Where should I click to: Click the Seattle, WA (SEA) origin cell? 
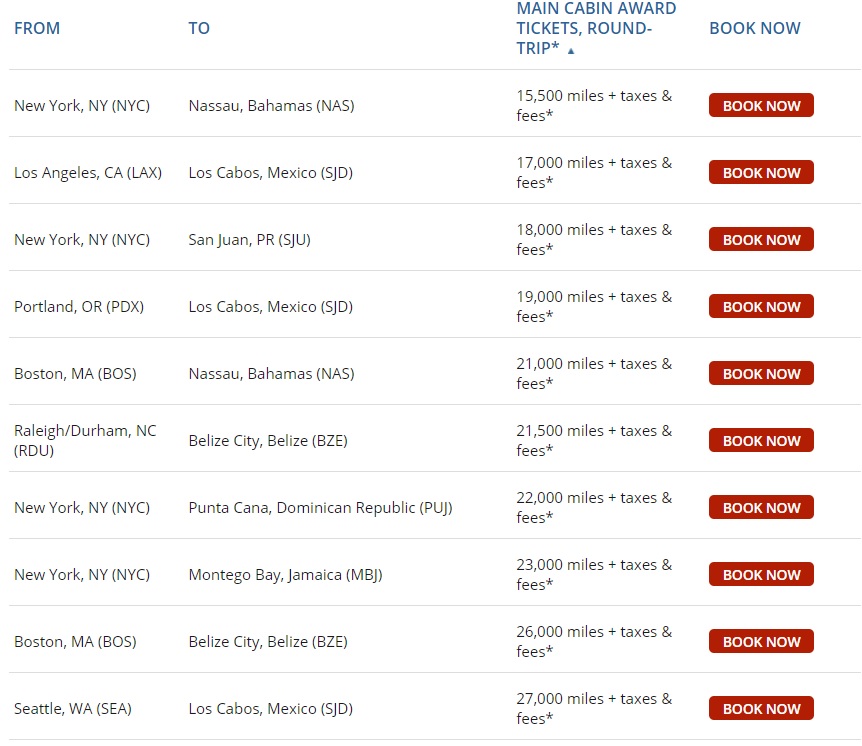72,709
